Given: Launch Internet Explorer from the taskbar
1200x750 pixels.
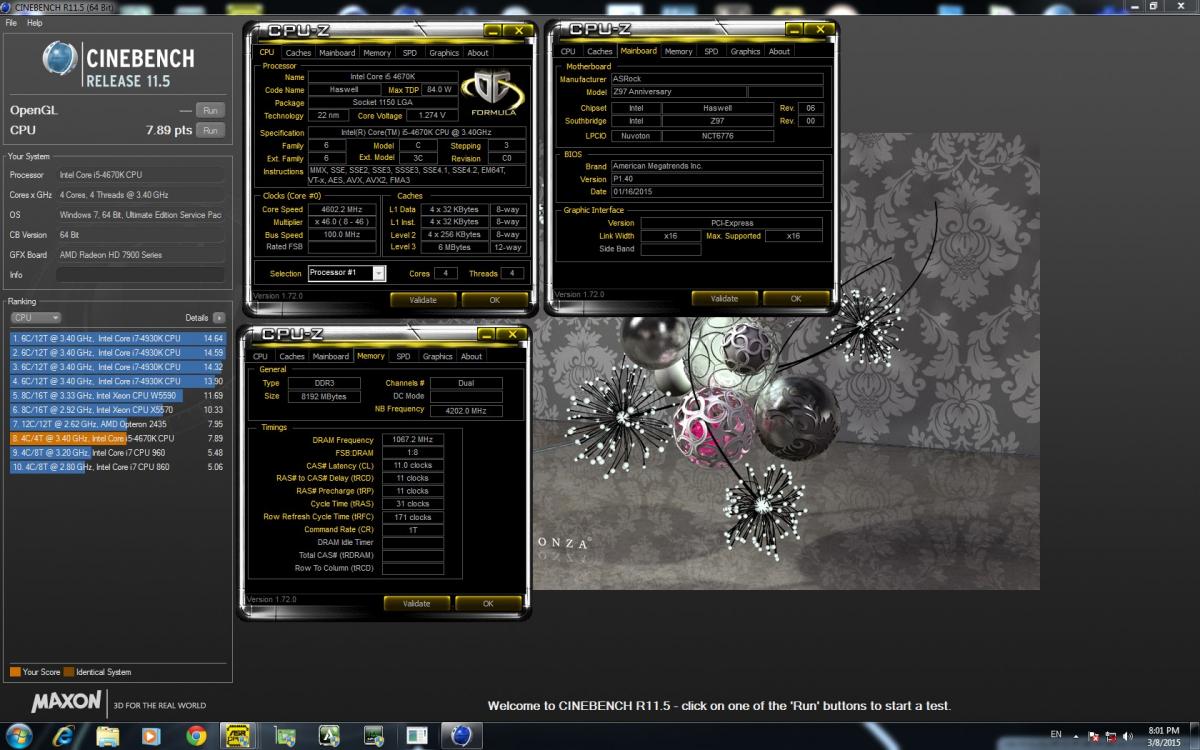Looking at the screenshot, I should [65, 736].
